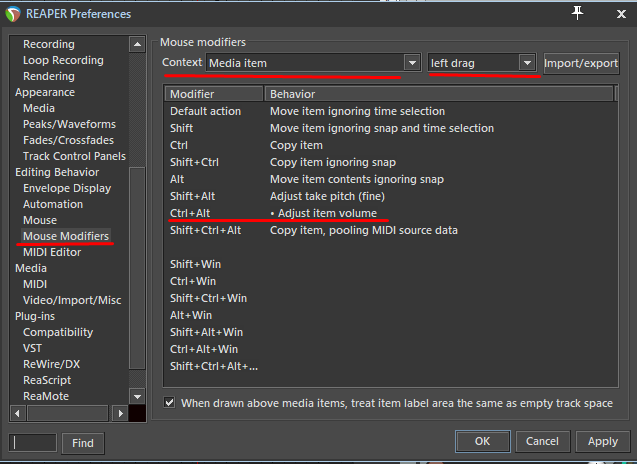
Task: Select Loop Recording in the tree
Action: (63, 60)
